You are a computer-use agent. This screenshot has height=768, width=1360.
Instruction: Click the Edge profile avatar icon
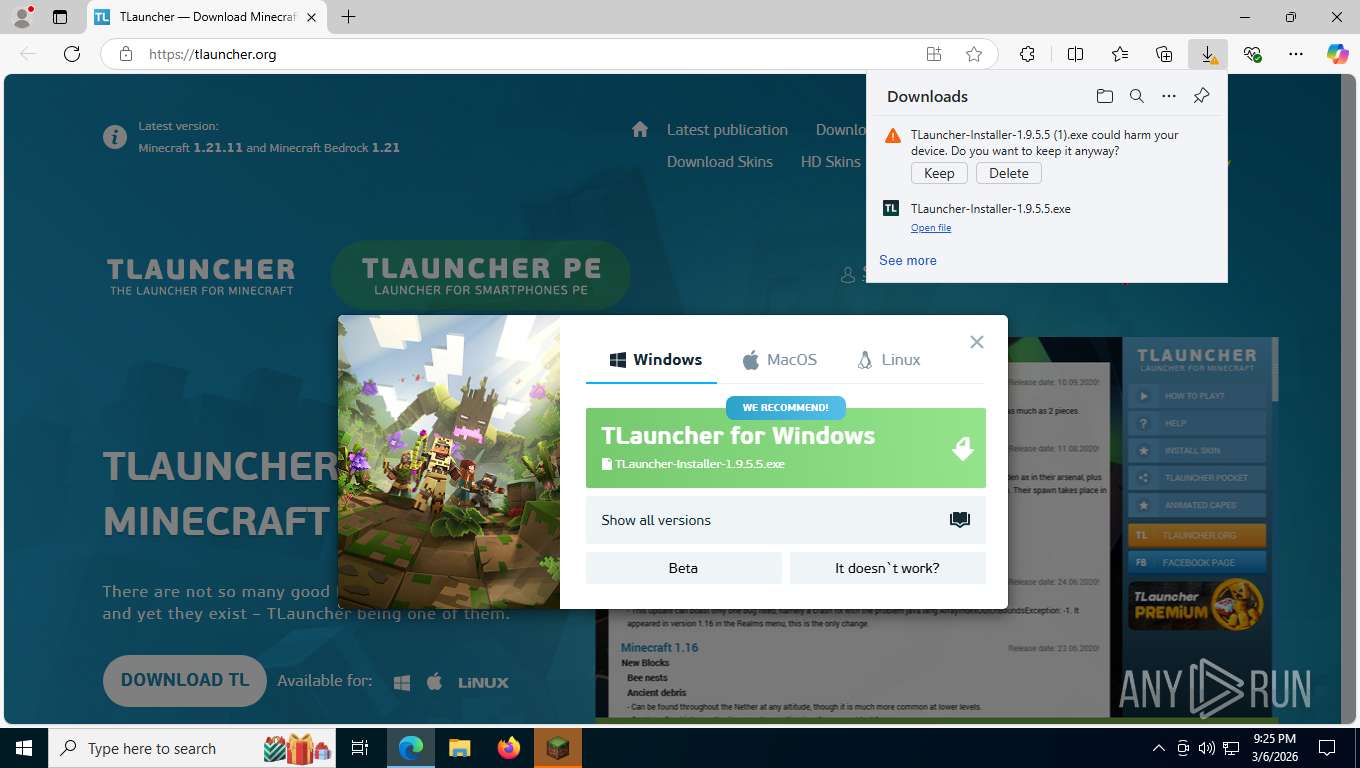click(x=22, y=17)
